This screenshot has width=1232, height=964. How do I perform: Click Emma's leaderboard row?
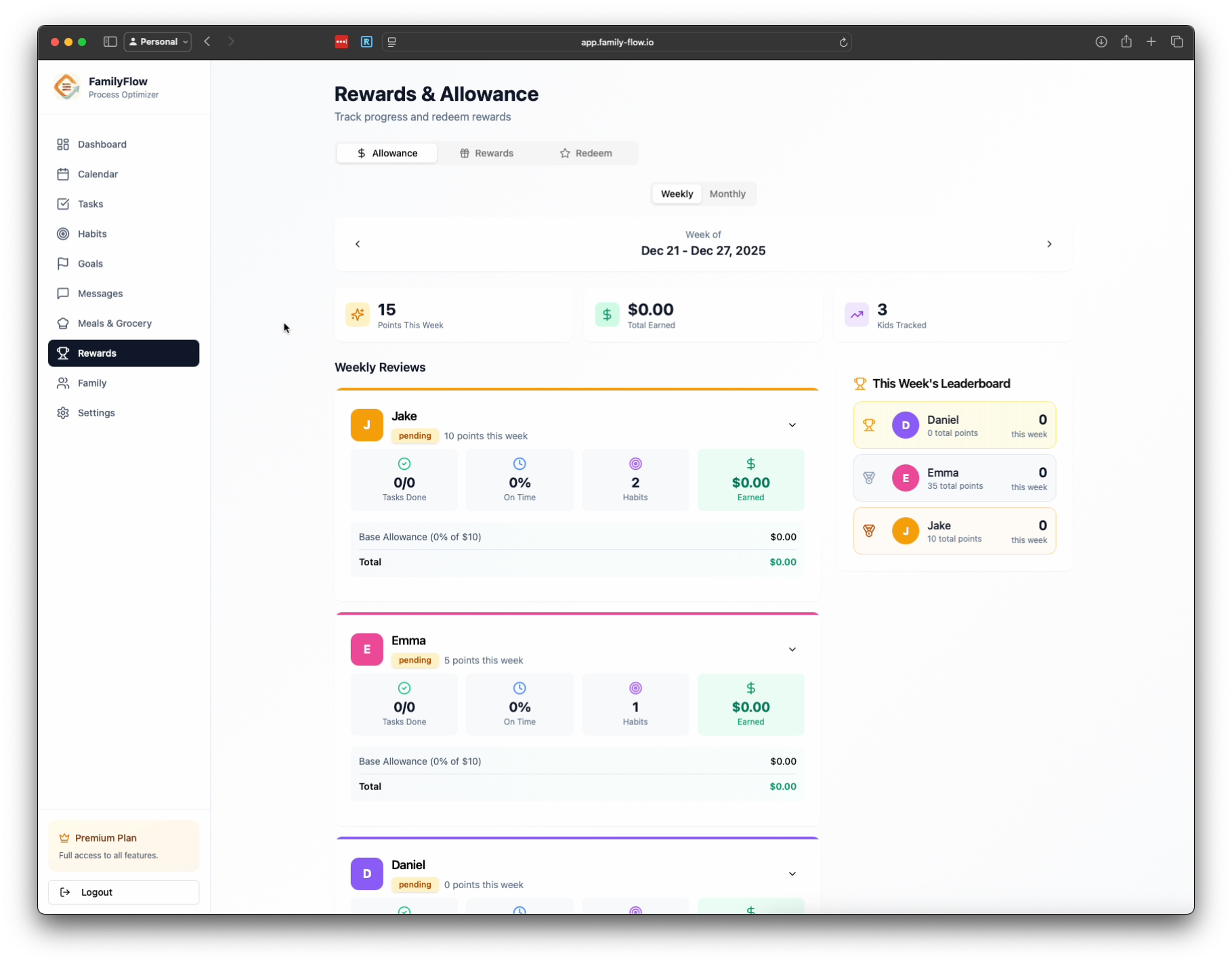[954, 478]
